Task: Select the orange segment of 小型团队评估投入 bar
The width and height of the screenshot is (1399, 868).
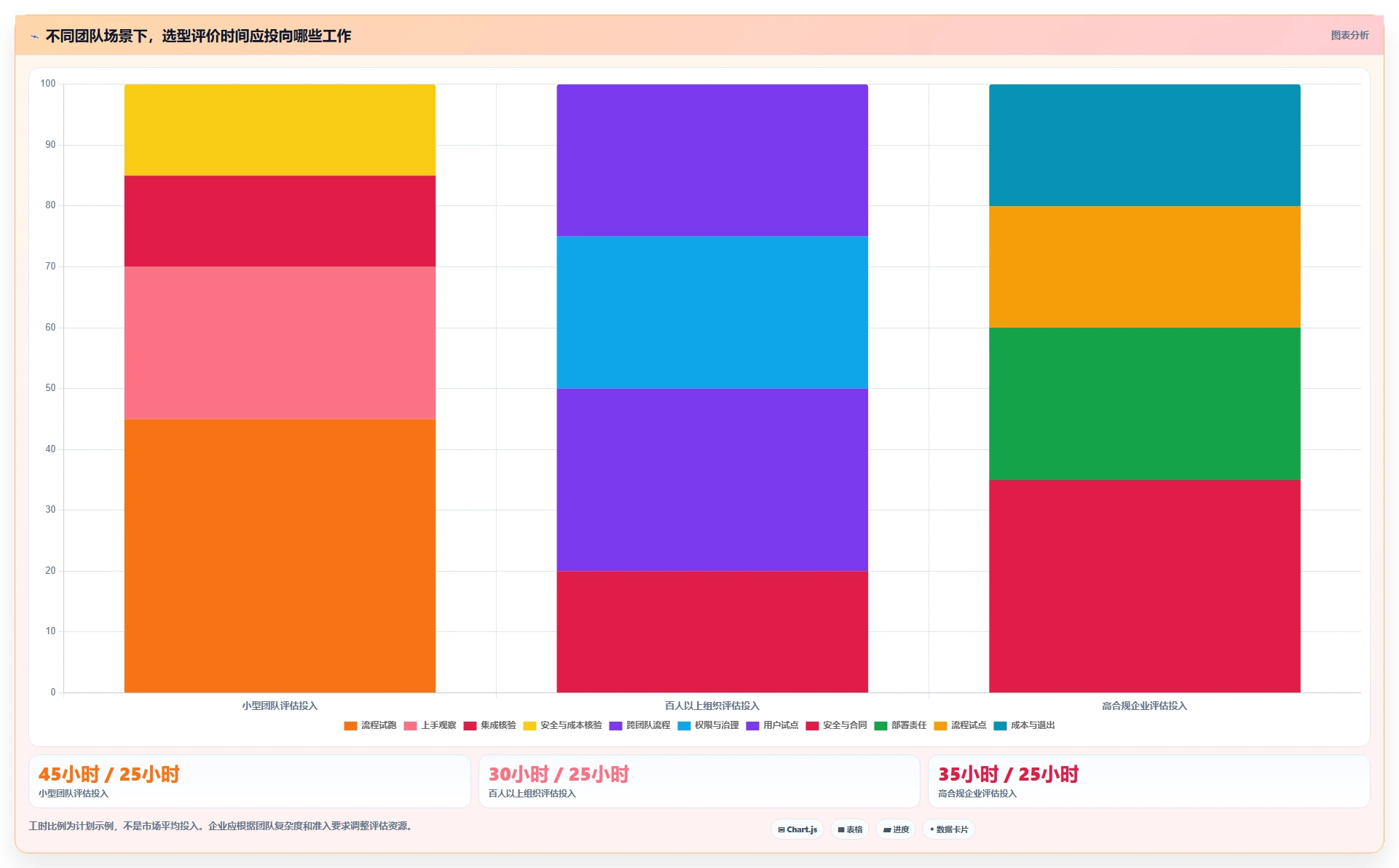Action: 280,556
